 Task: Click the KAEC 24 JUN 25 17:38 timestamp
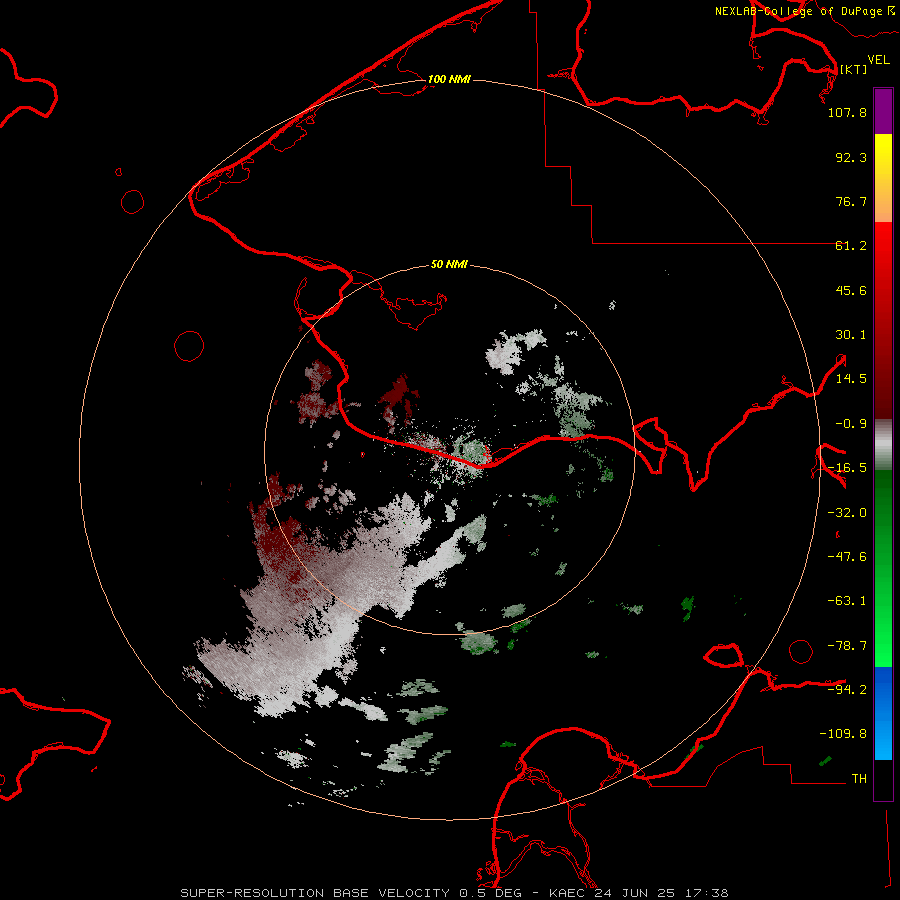point(639,893)
